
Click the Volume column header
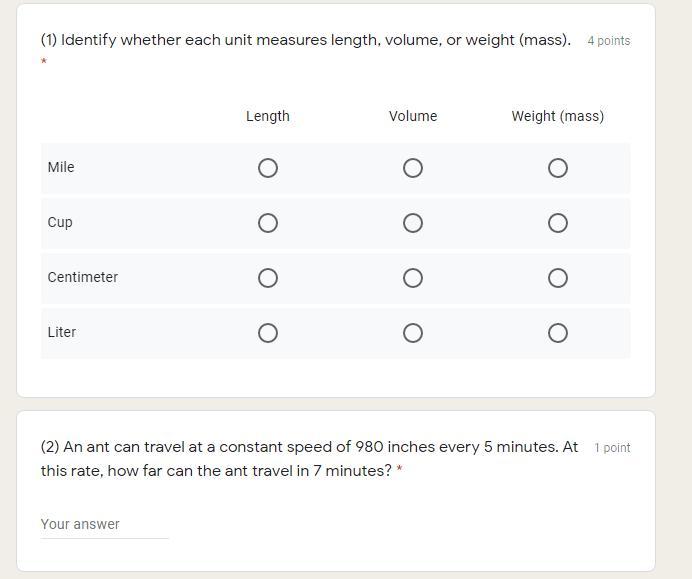413,116
